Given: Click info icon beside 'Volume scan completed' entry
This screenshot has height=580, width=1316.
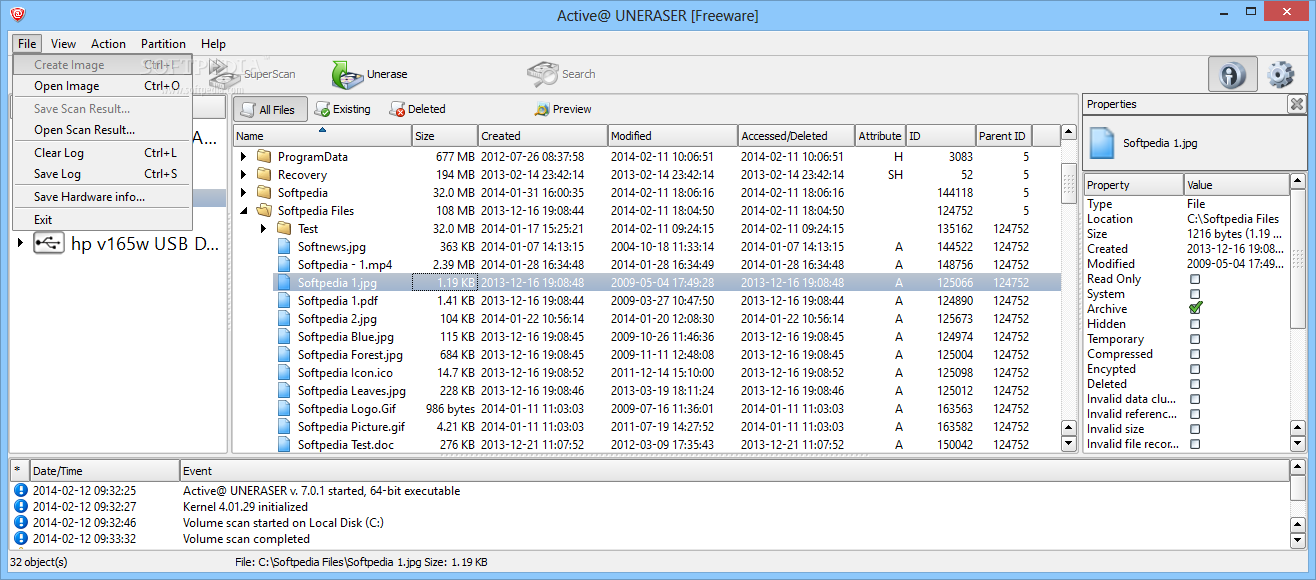Looking at the screenshot, I should (x=20, y=538).
